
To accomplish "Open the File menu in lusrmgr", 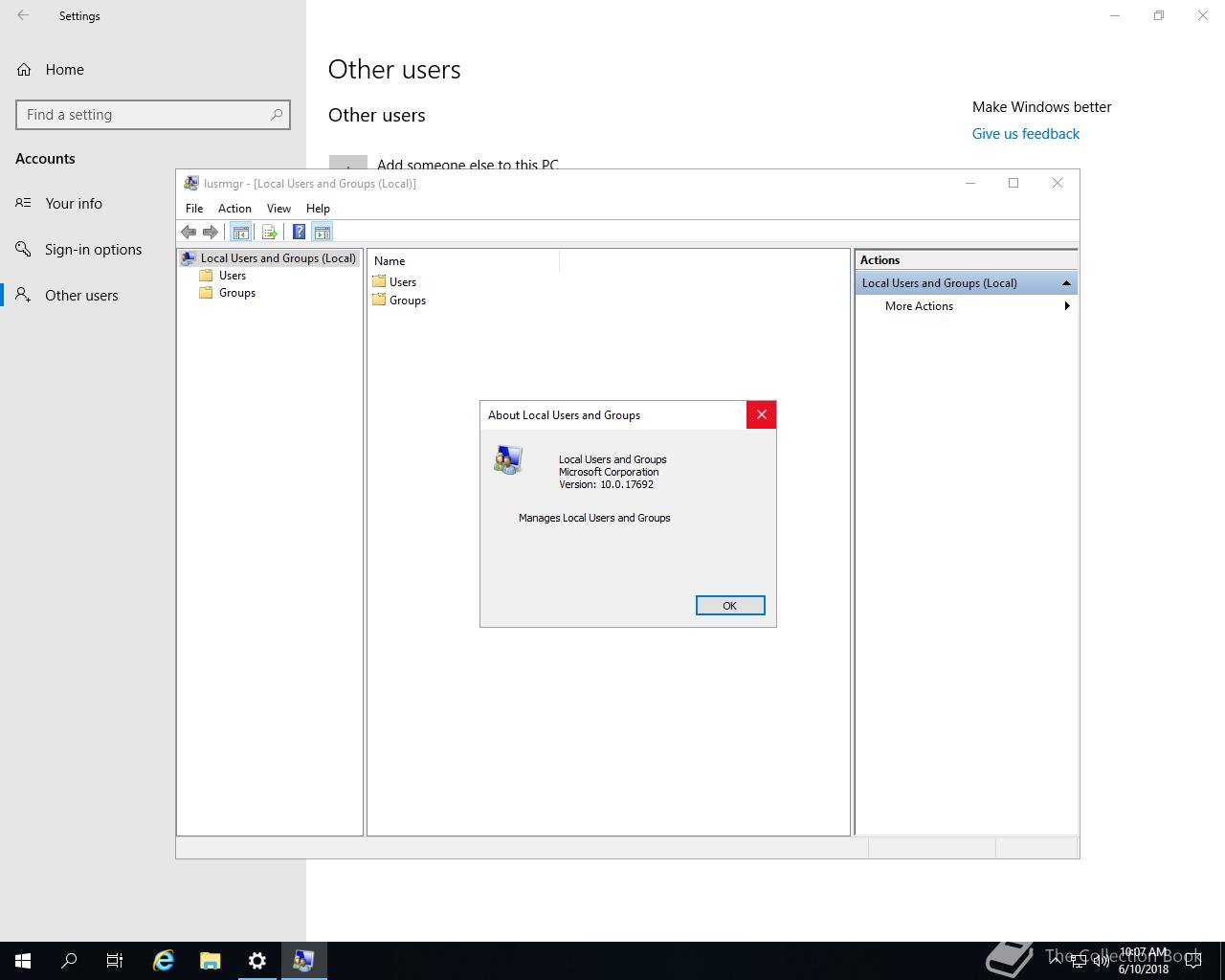I will tap(194, 208).
